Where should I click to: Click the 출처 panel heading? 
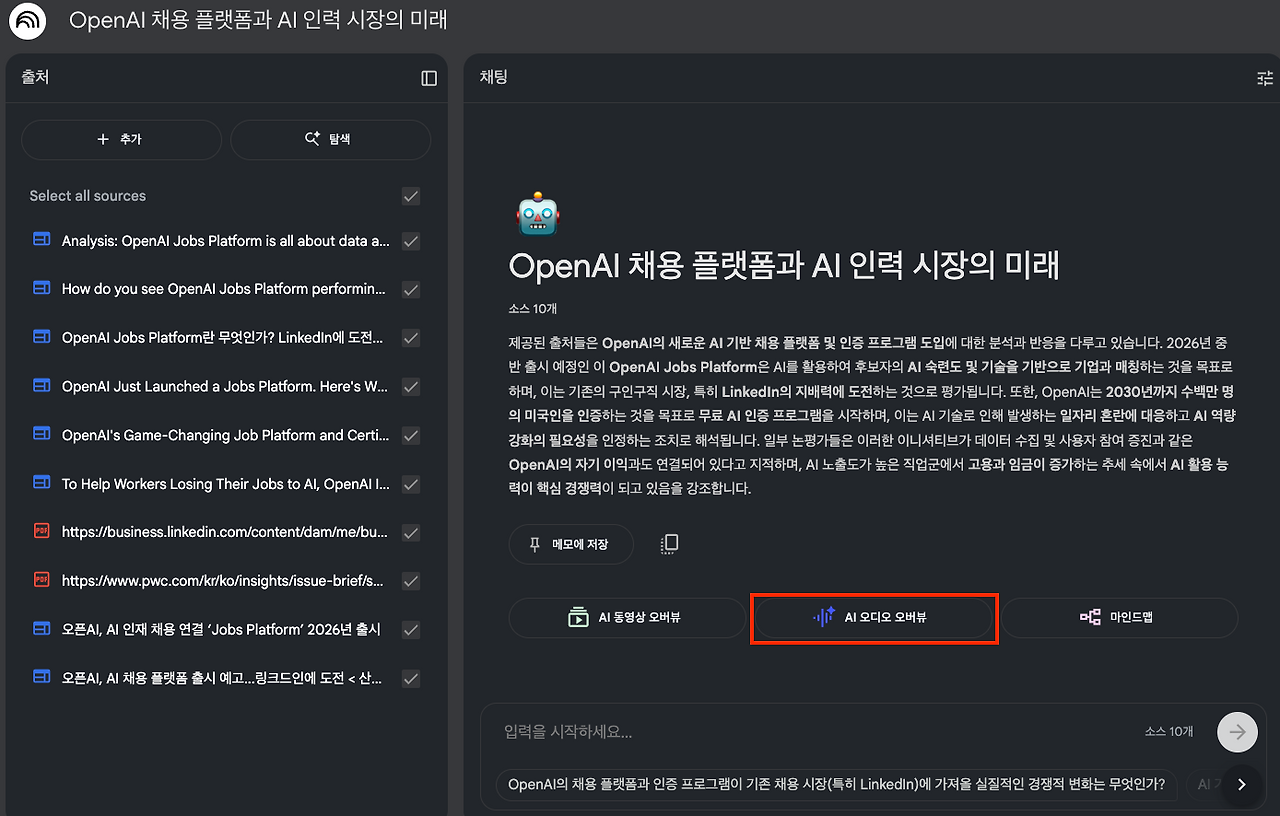(35, 77)
